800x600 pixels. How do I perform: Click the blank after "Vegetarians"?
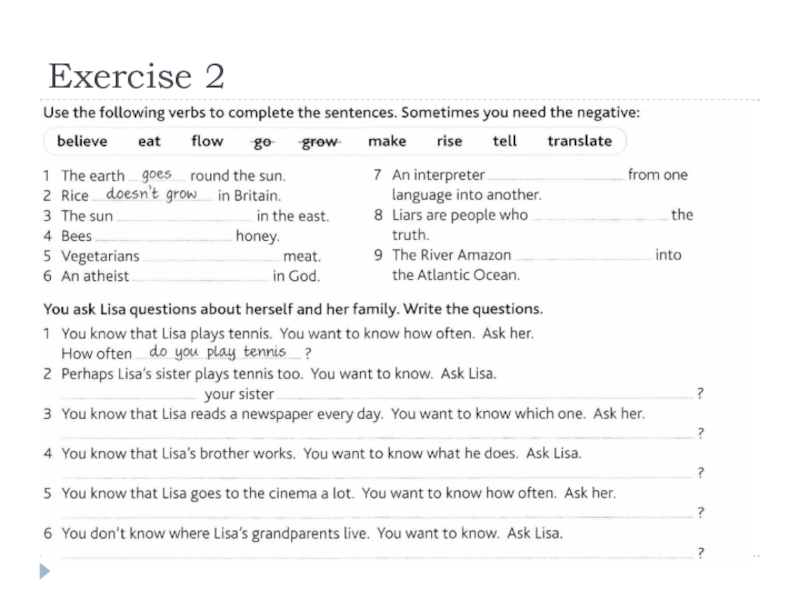coord(211,258)
